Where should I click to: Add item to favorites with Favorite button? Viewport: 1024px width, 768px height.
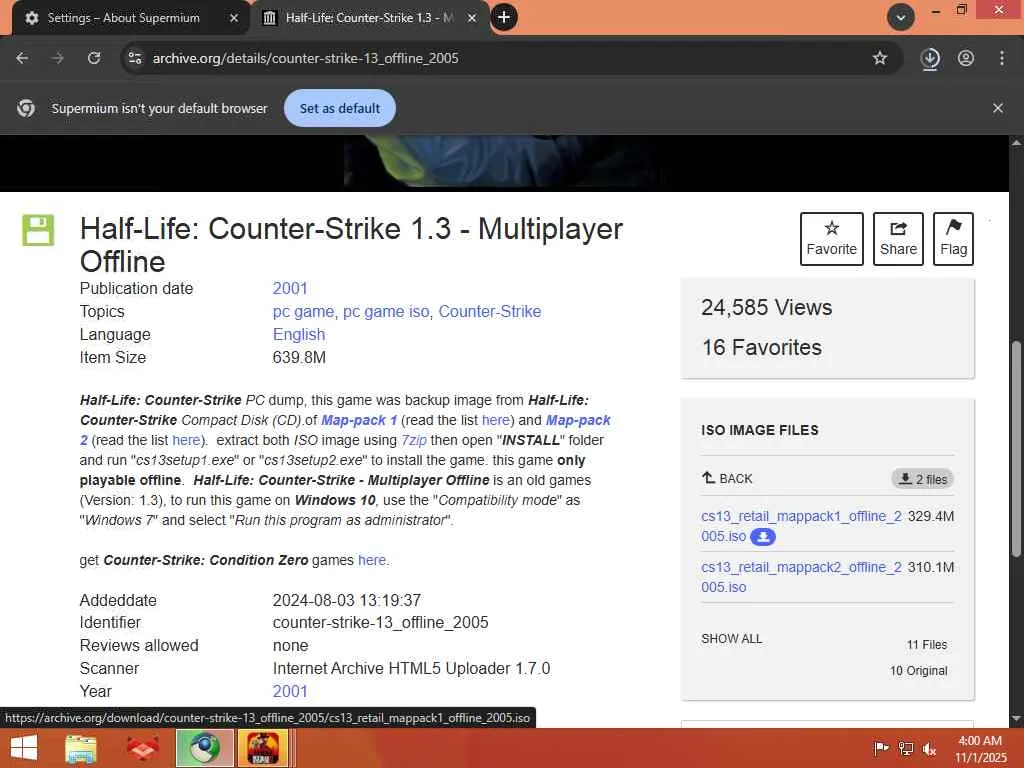(x=831, y=238)
